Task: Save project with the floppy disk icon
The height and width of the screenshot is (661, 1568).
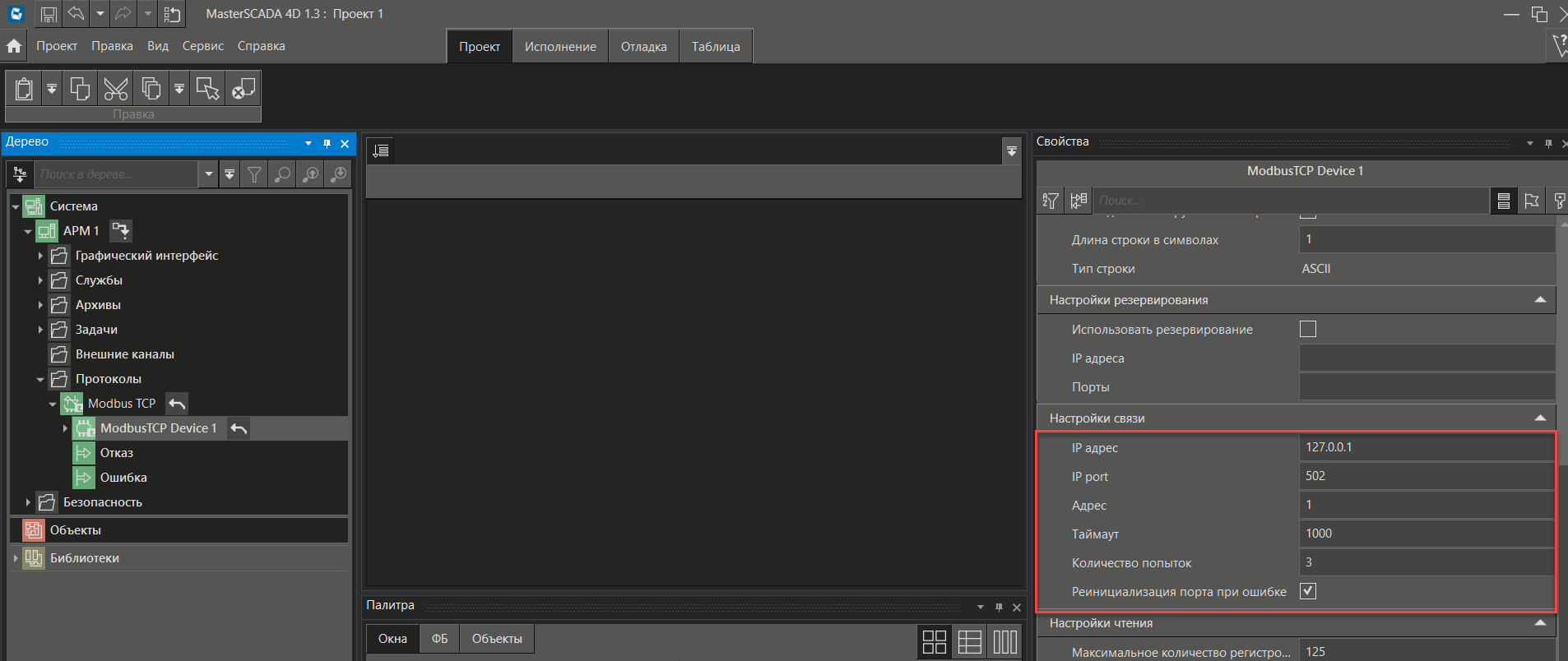Action: [x=49, y=14]
